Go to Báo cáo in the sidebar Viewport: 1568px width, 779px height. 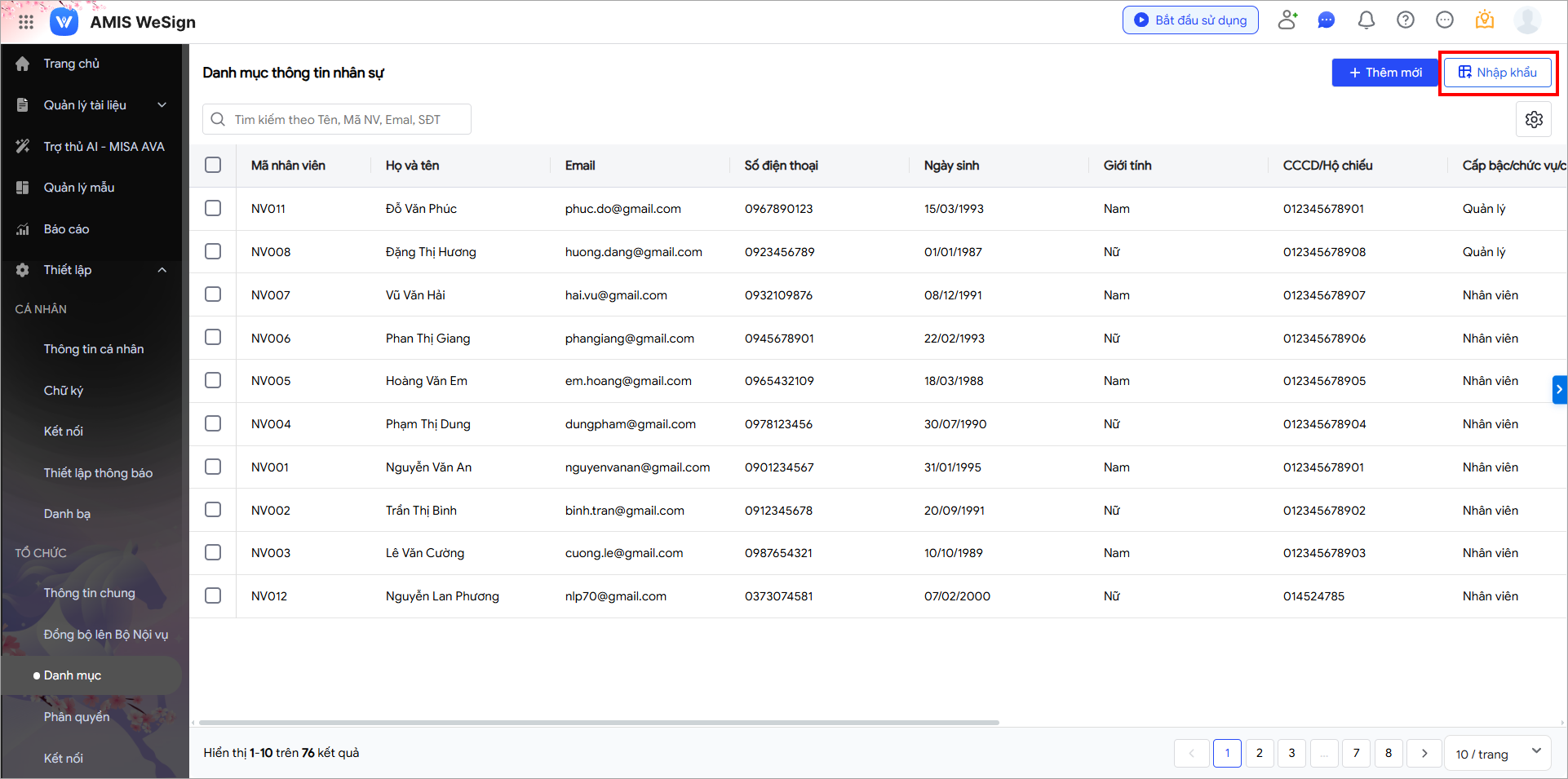coord(66,229)
